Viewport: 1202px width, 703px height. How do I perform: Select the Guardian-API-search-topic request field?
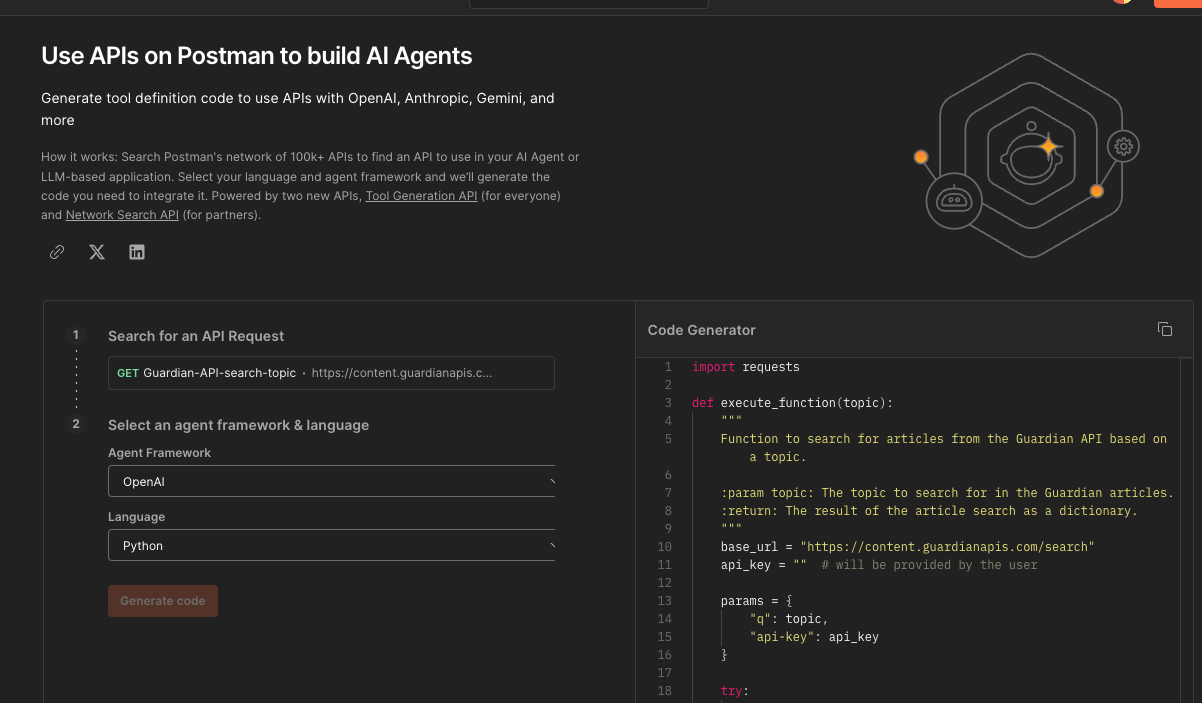[x=331, y=373]
